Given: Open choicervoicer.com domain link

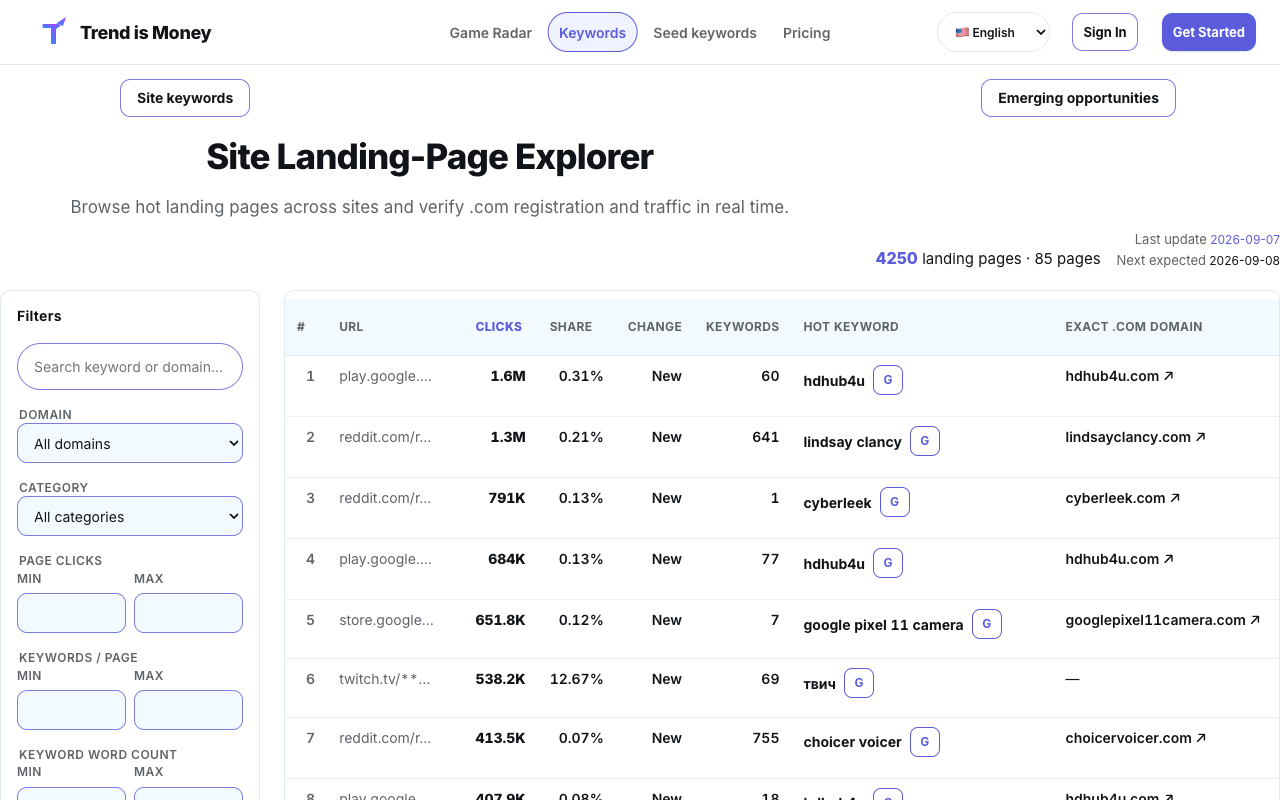Looking at the screenshot, I should click(x=1136, y=738).
